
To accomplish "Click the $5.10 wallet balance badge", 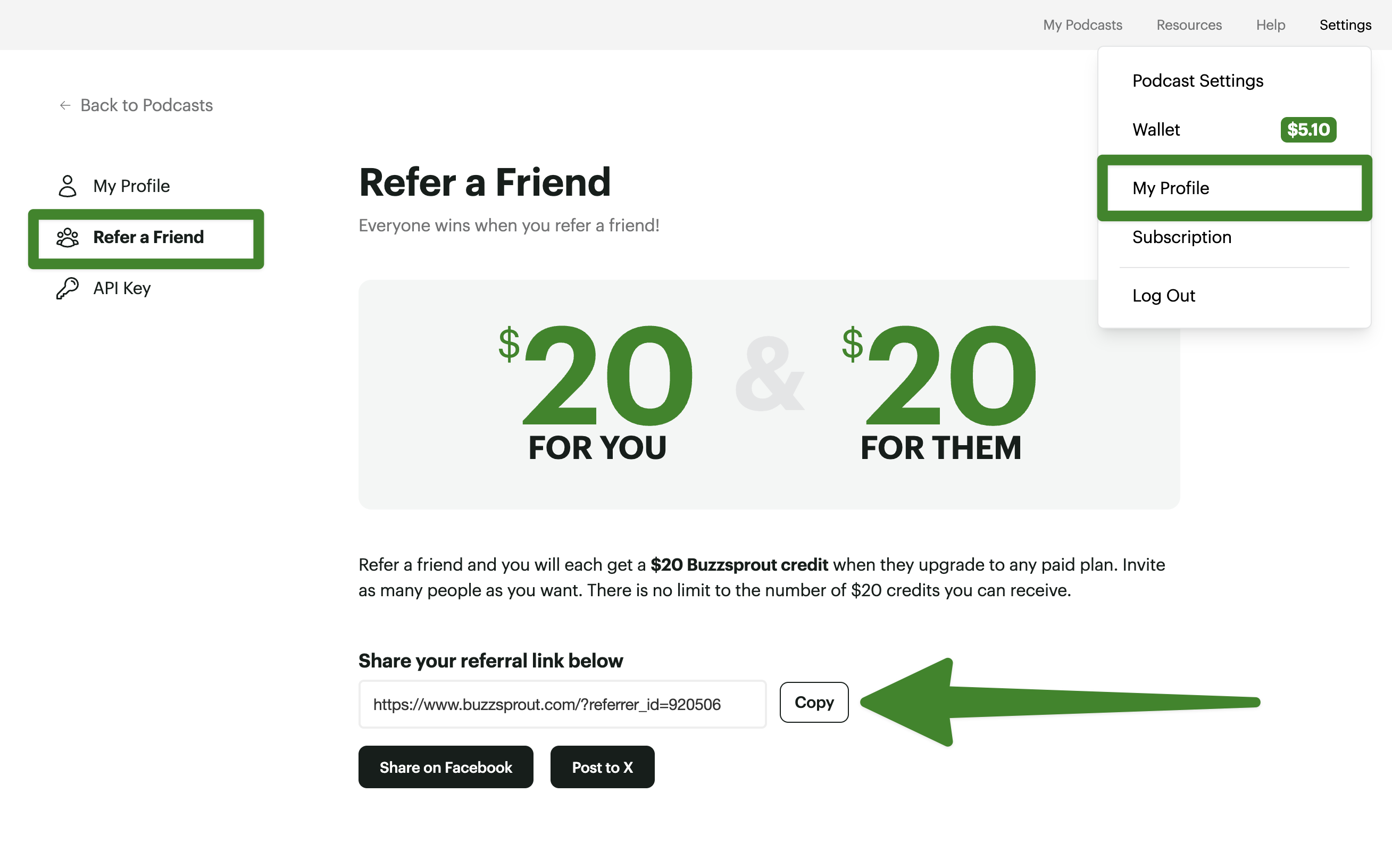I will click(1308, 130).
